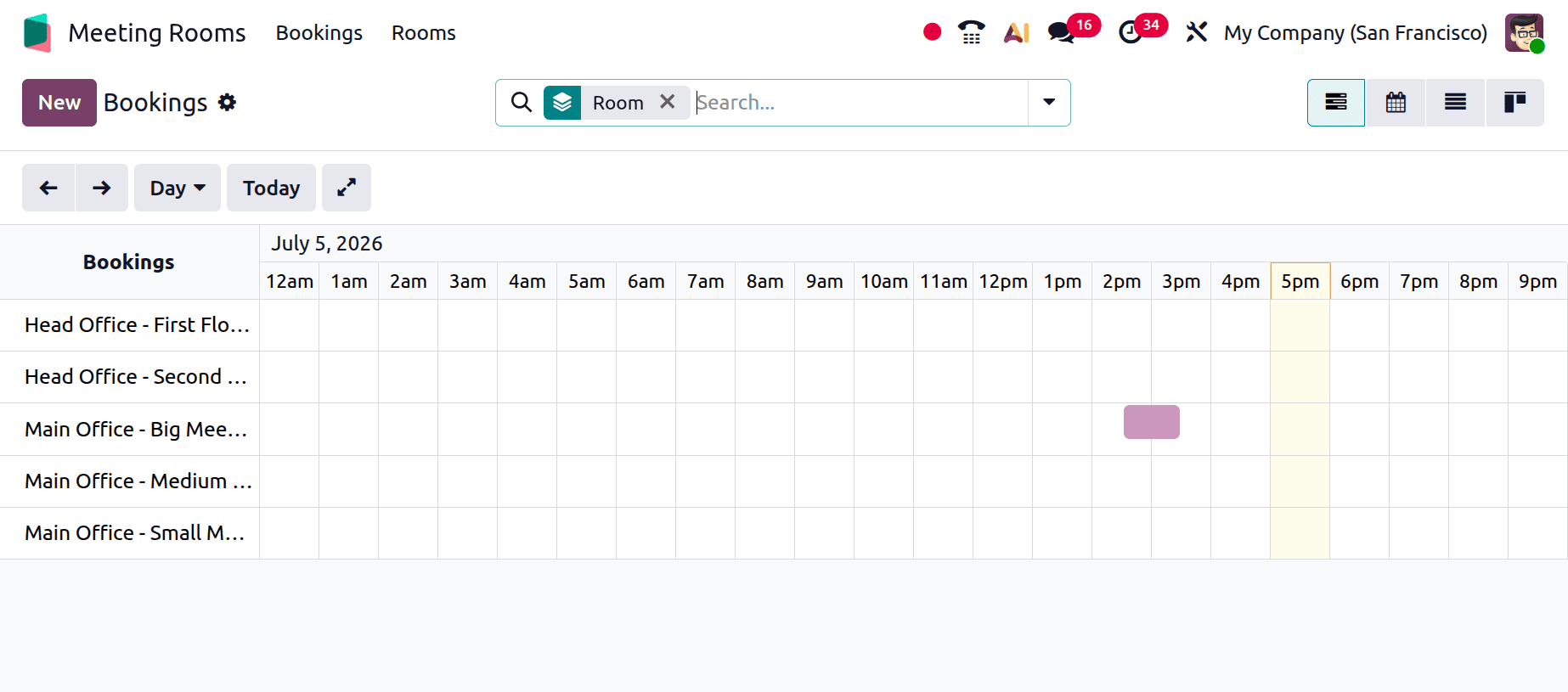Click the Bookings breadcrumb title

coord(155,103)
